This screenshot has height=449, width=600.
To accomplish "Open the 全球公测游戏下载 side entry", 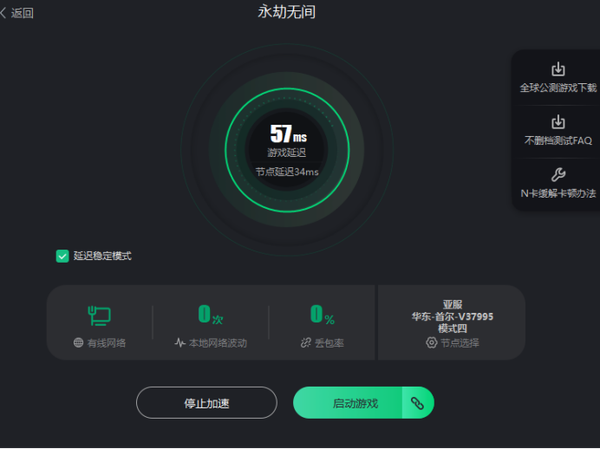I will [x=558, y=78].
